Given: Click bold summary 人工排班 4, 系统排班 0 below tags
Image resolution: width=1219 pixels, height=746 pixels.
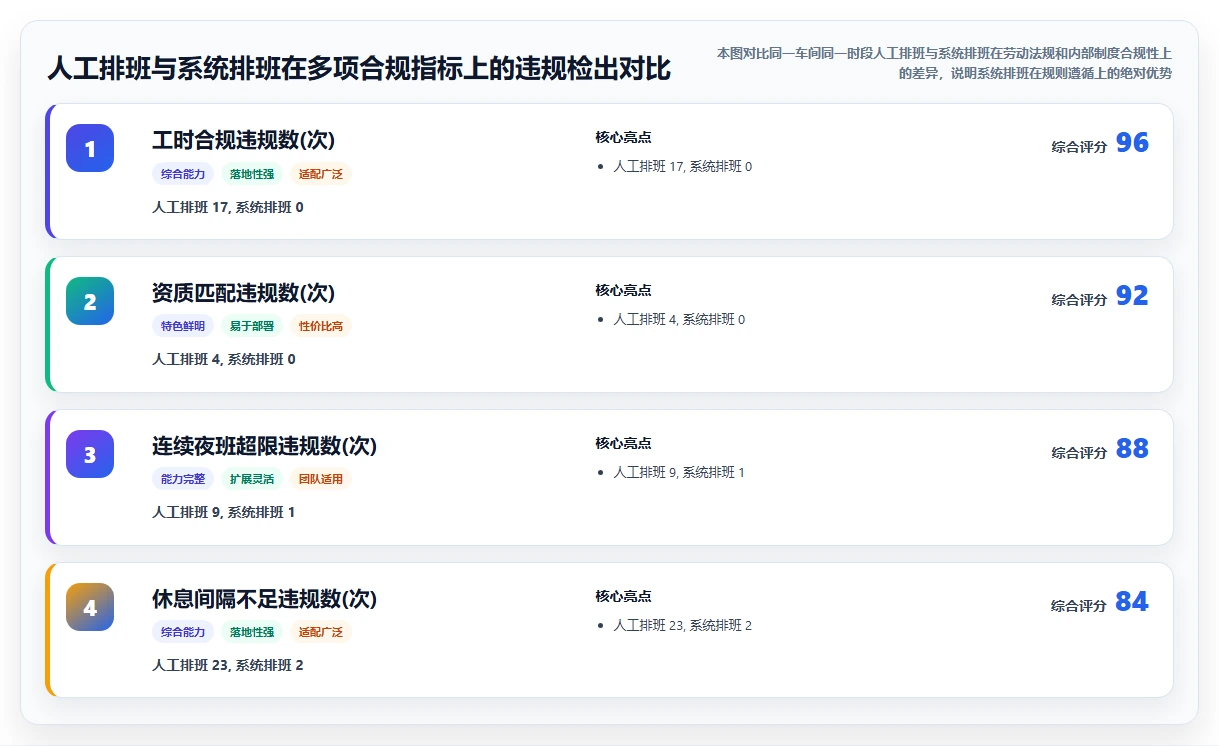Looking at the screenshot, I should point(224,360).
